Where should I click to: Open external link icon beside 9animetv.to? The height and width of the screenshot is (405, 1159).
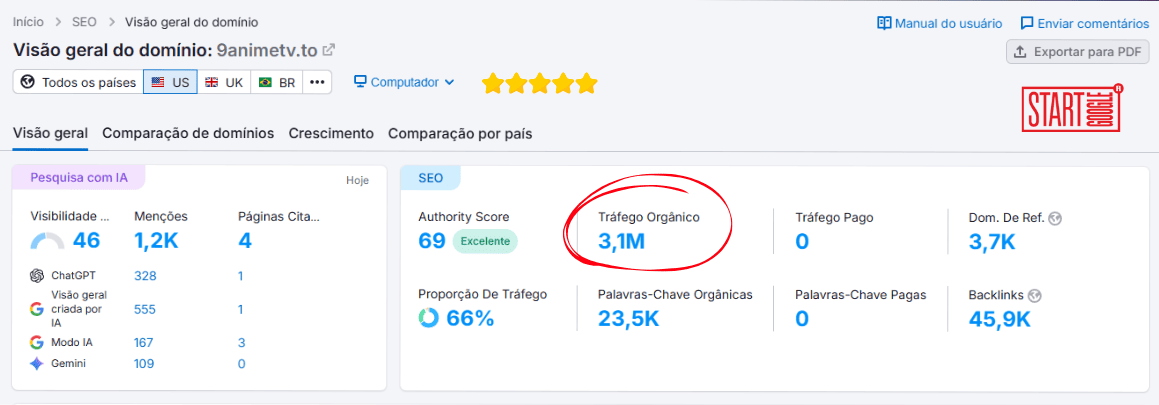pos(329,49)
